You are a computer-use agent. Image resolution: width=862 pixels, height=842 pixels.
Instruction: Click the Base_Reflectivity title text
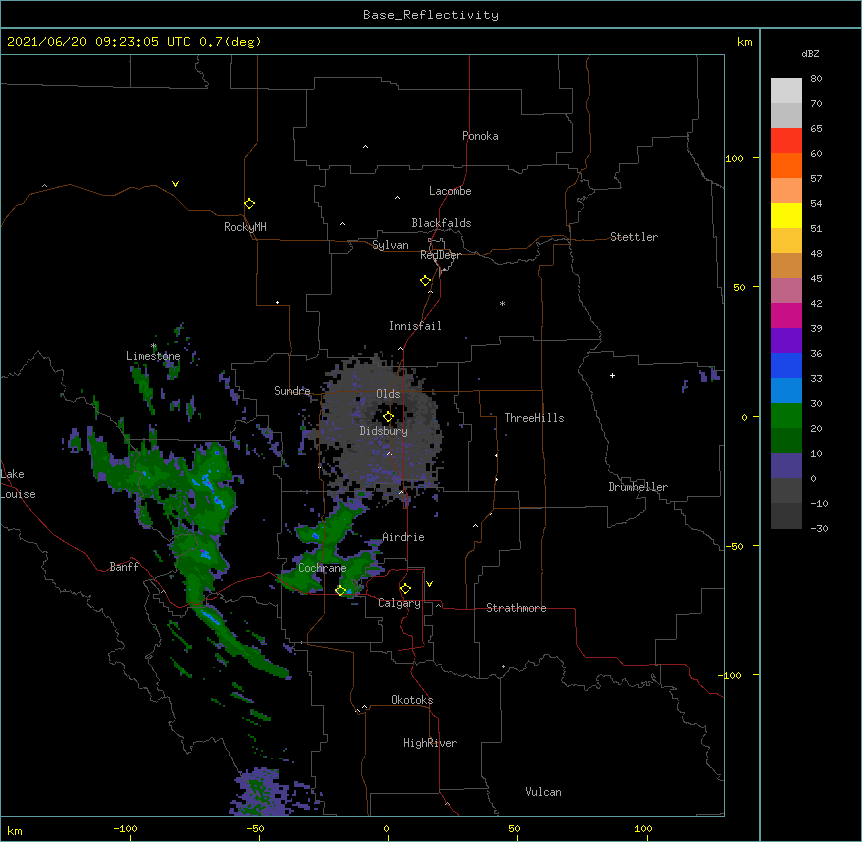pos(431,15)
